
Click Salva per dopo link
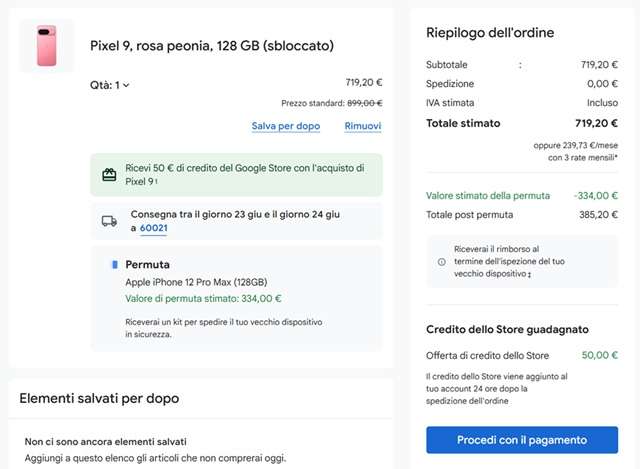coord(286,126)
